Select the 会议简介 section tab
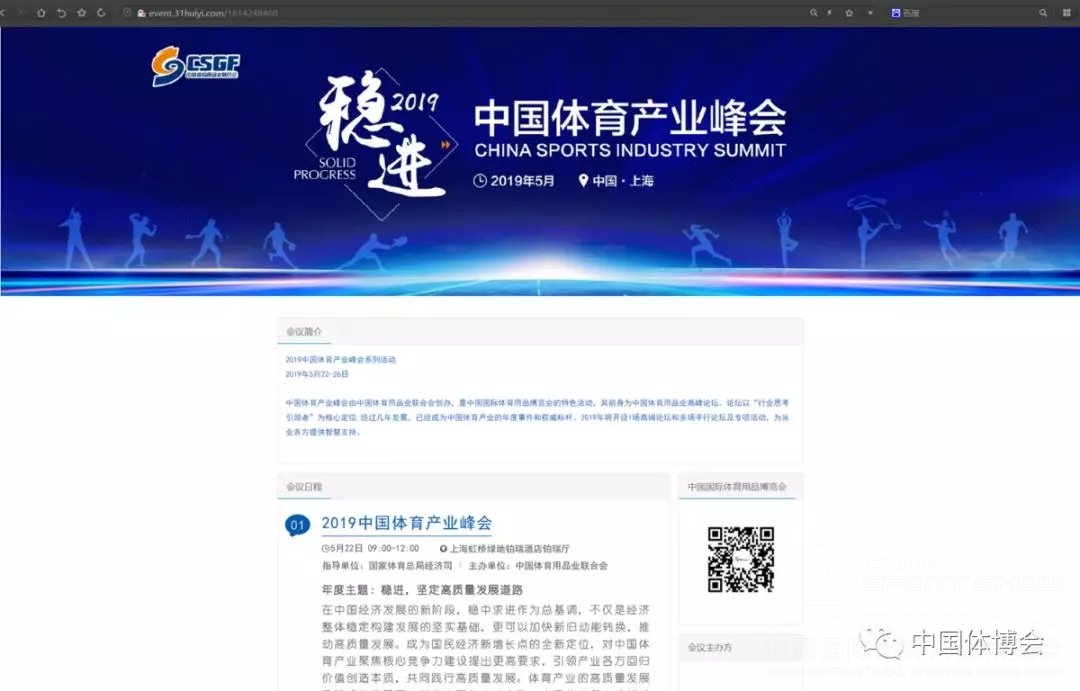Screen dimensions: 1080x691 click(x=304, y=331)
